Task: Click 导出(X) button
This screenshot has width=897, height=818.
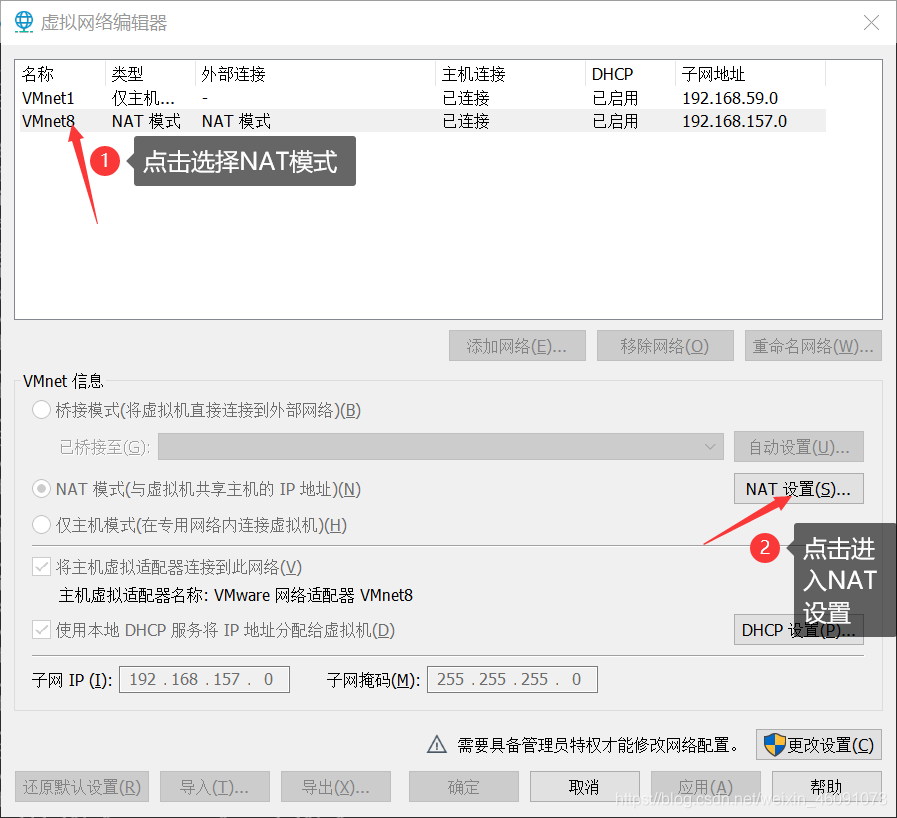Action: pos(336,787)
